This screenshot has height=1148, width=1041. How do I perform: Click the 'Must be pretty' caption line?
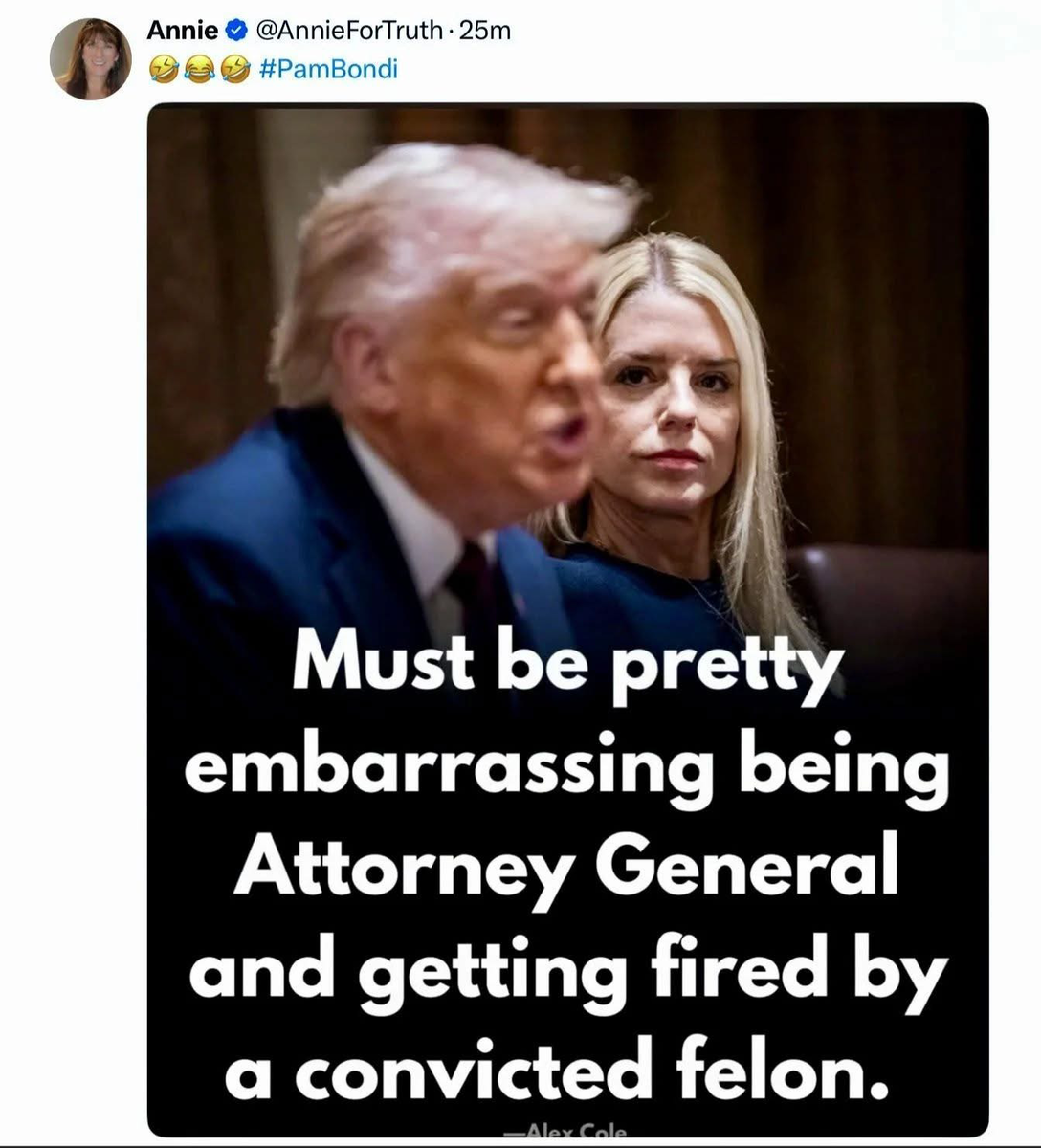[567, 663]
